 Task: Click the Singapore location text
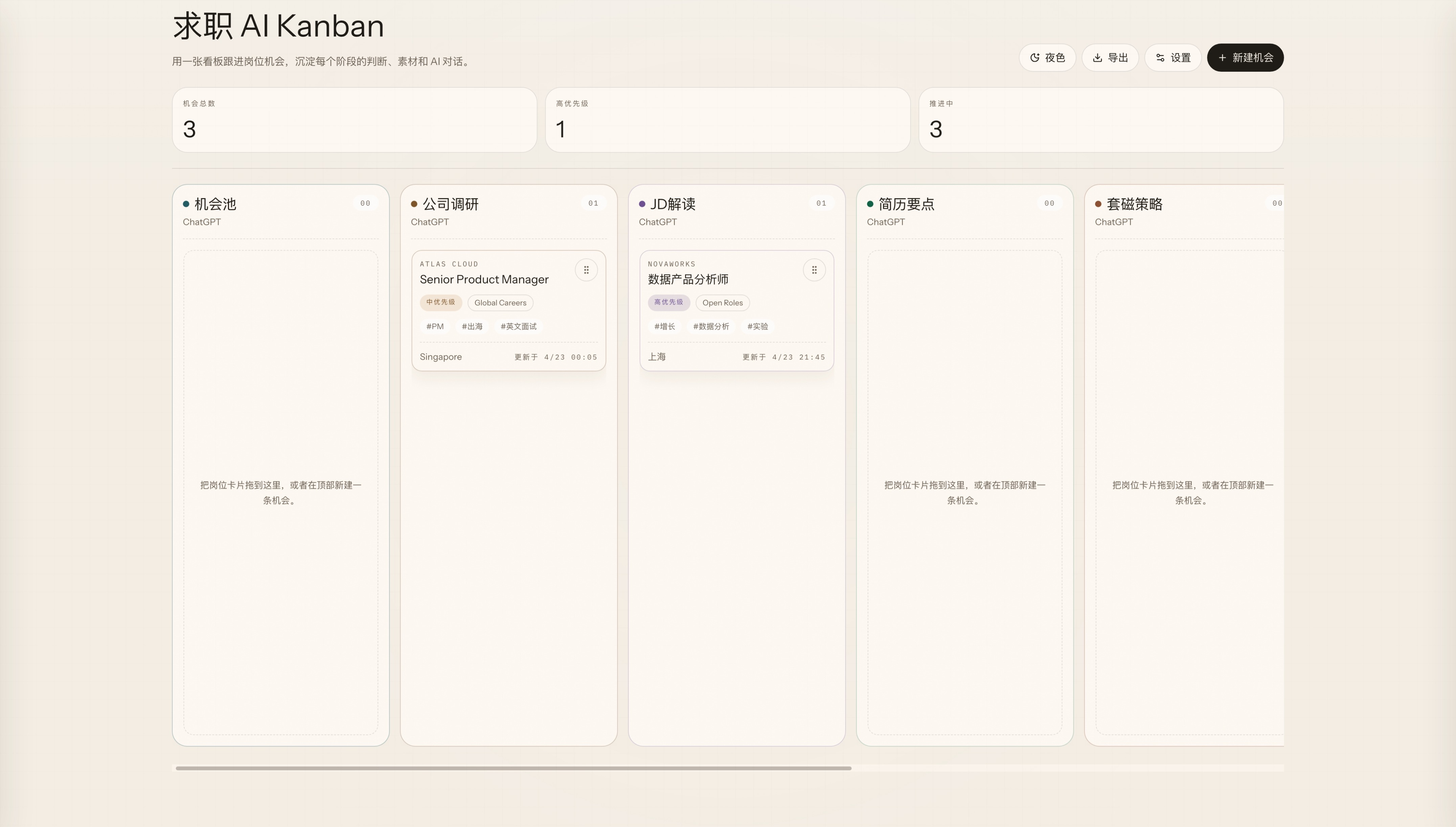click(x=441, y=357)
